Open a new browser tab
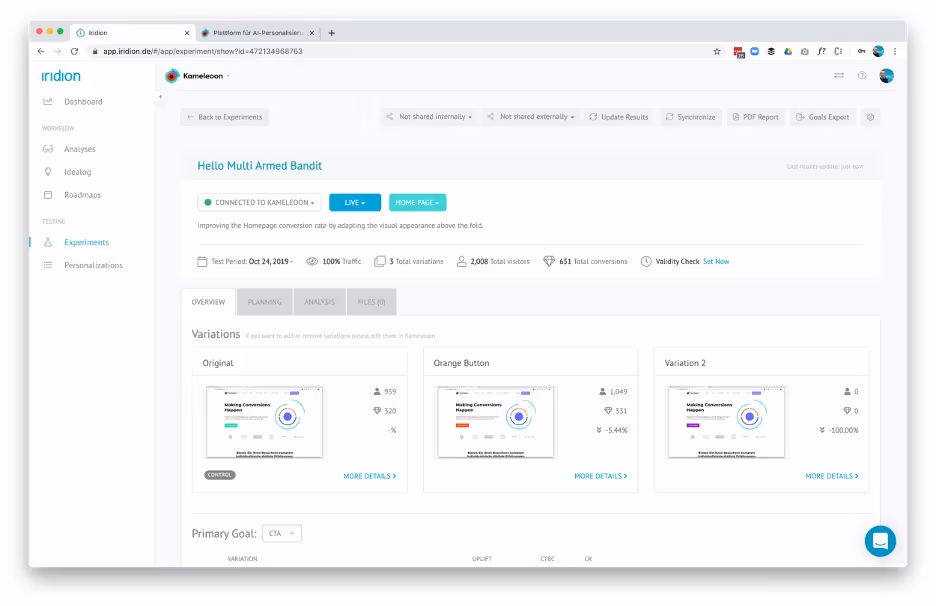Viewport: 936px width, 606px height. point(331,33)
